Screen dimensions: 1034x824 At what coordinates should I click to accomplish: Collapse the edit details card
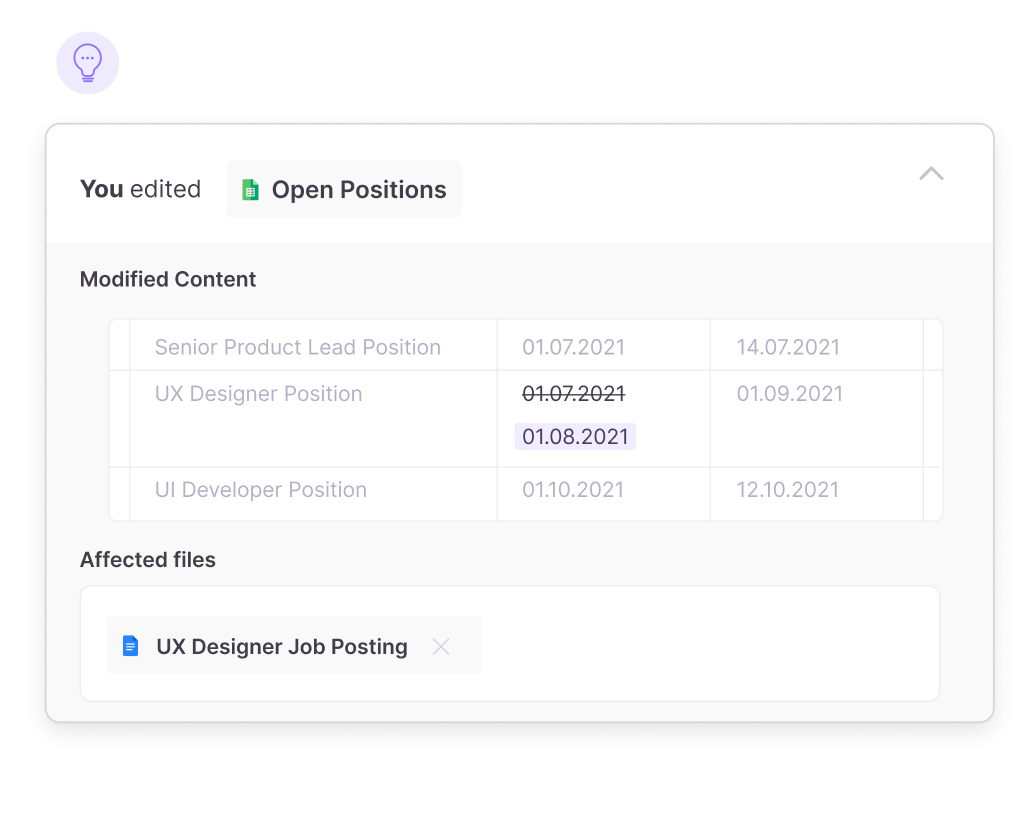931,174
